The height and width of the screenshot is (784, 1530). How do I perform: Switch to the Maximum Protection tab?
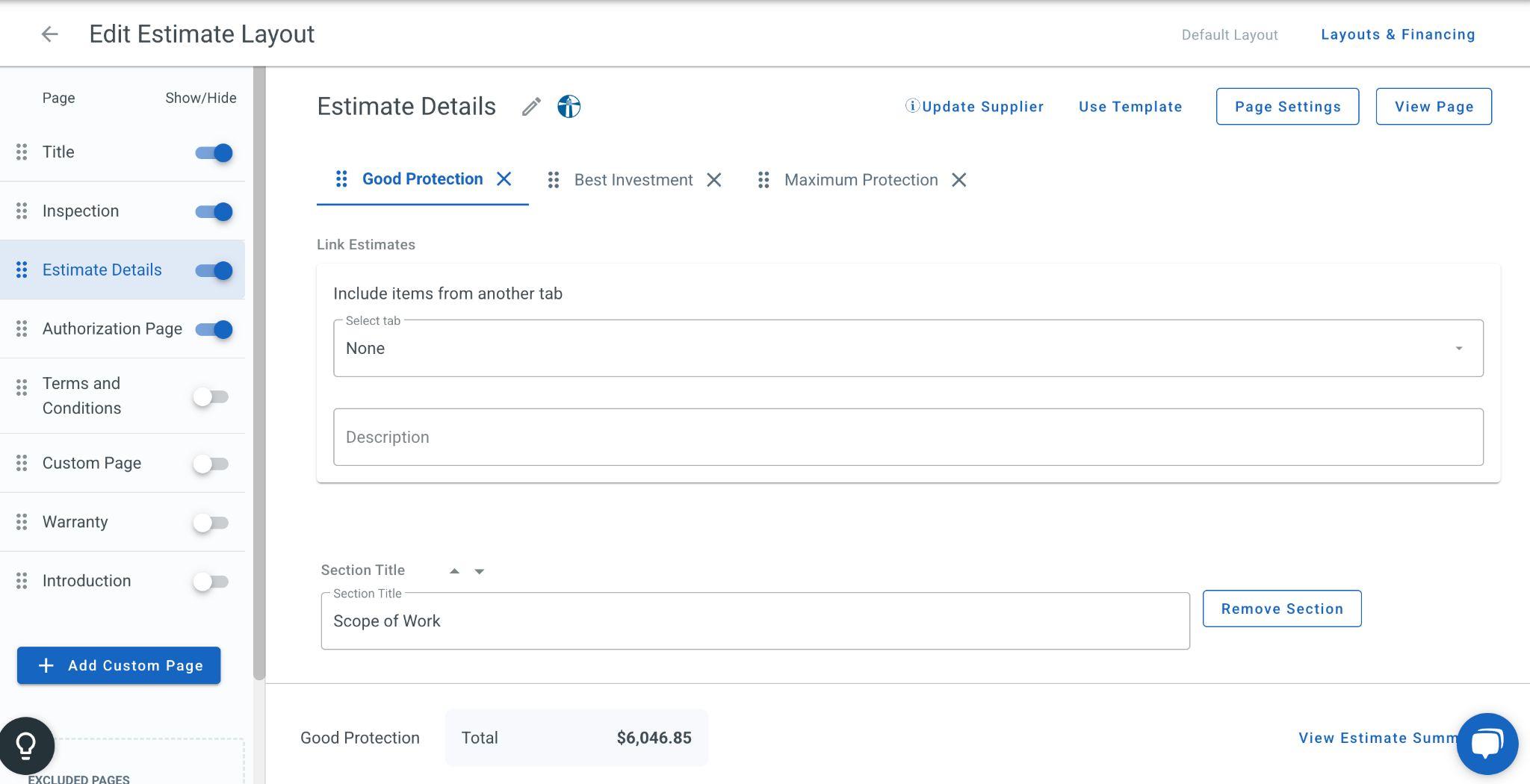coord(861,180)
